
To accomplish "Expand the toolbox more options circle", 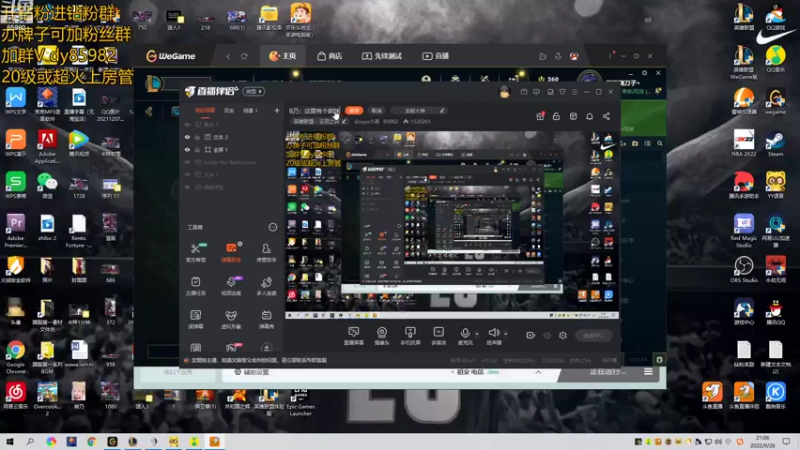I will [x=273, y=227].
